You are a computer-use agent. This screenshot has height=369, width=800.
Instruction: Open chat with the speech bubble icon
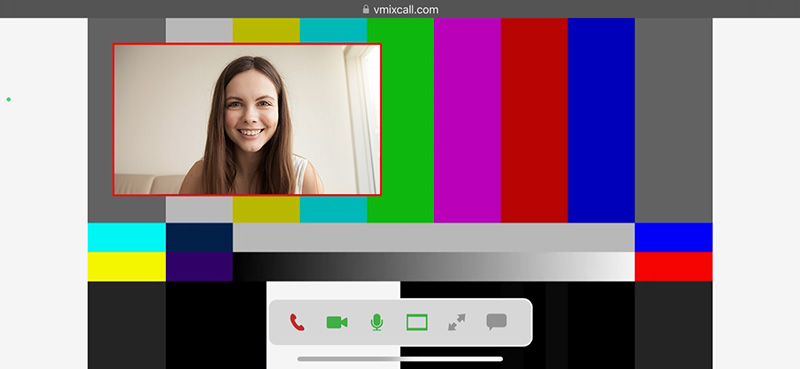pos(496,322)
